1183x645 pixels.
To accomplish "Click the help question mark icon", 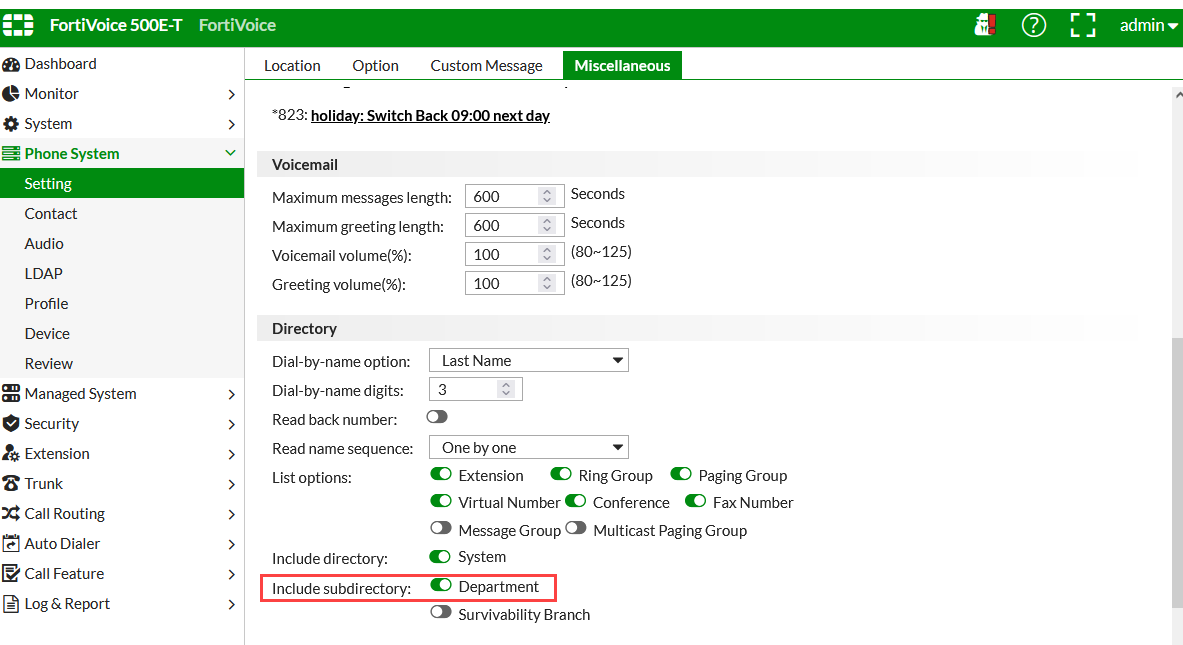I will [x=1033, y=25].
